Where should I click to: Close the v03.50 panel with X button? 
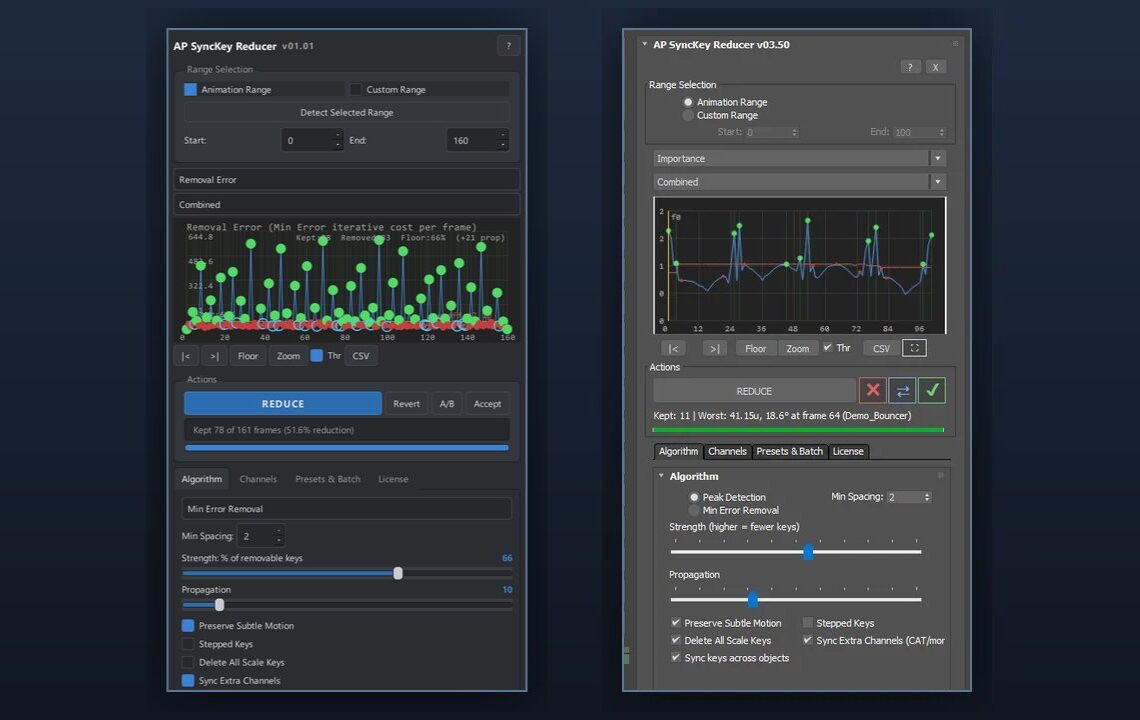tap(935, 67)
